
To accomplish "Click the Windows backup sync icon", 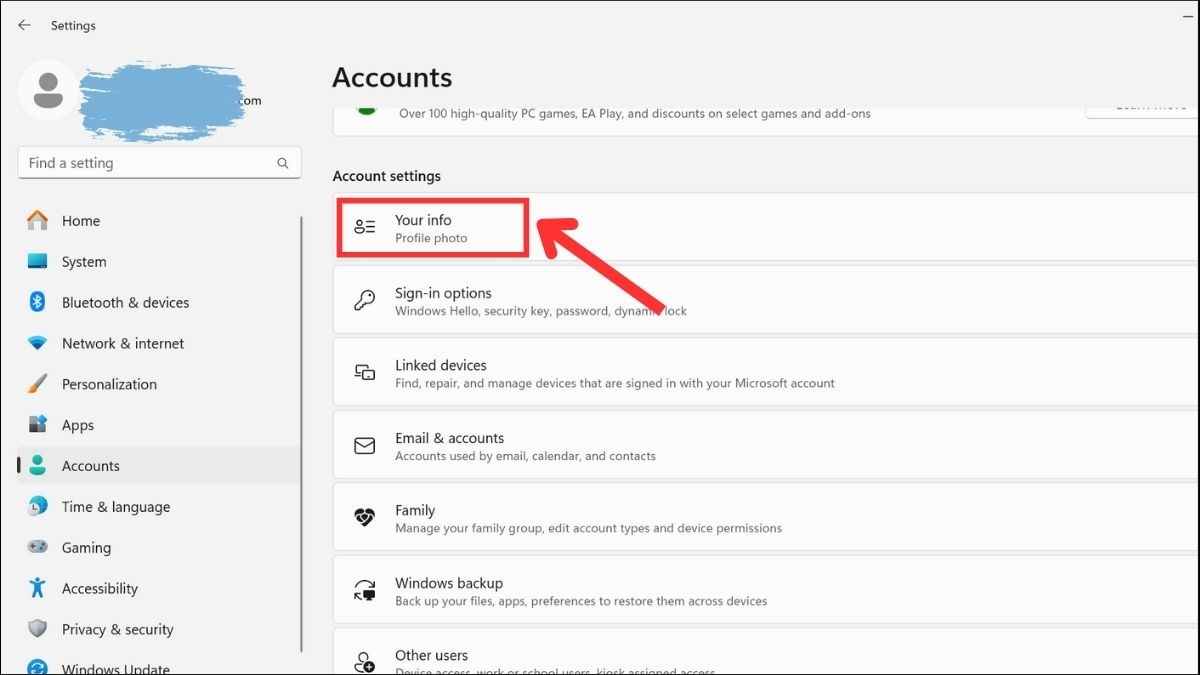I will [x=365, y=590].
